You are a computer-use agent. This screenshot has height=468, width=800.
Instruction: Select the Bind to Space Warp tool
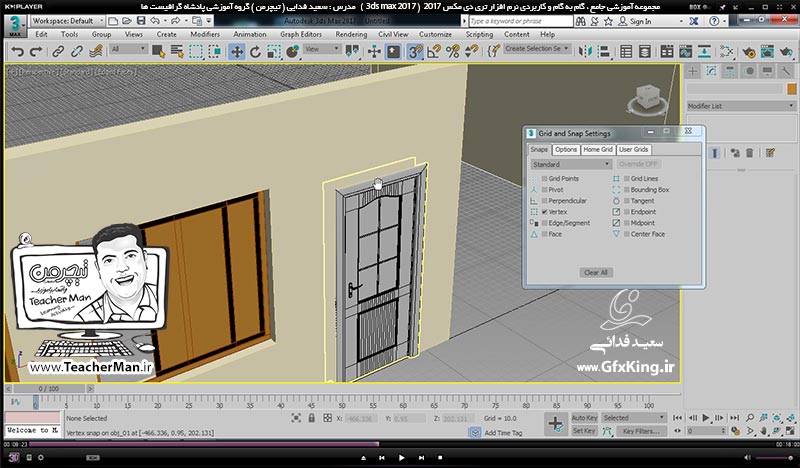coord(95,52)
